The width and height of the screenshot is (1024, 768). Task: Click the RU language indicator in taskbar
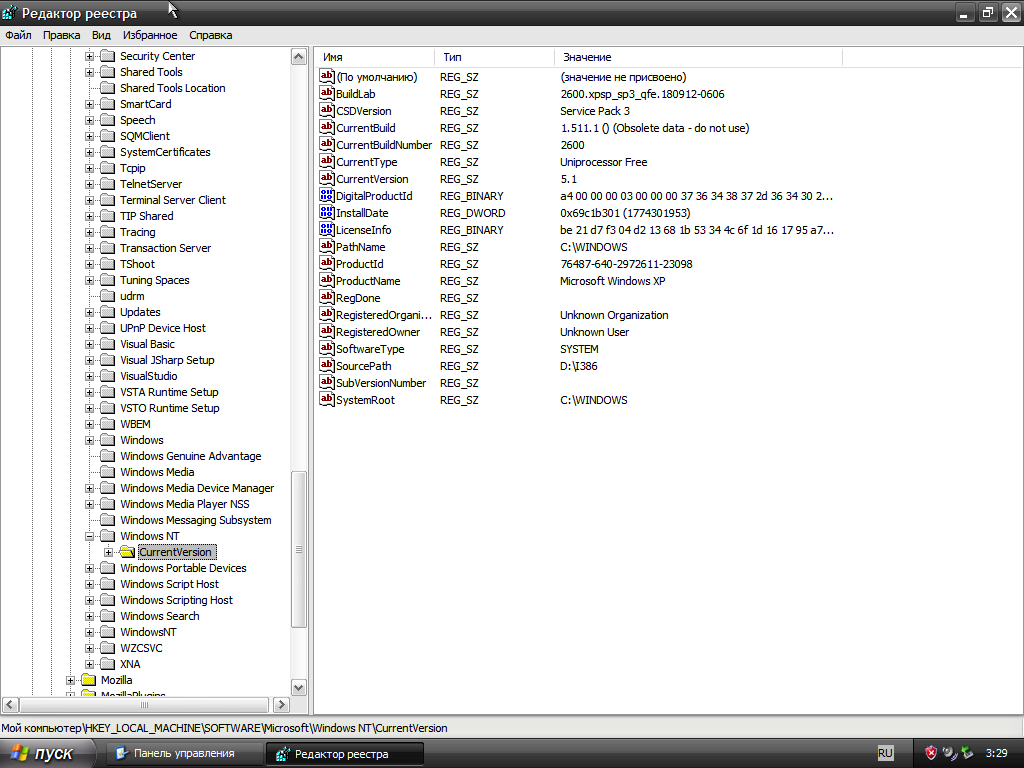(885, 753)
